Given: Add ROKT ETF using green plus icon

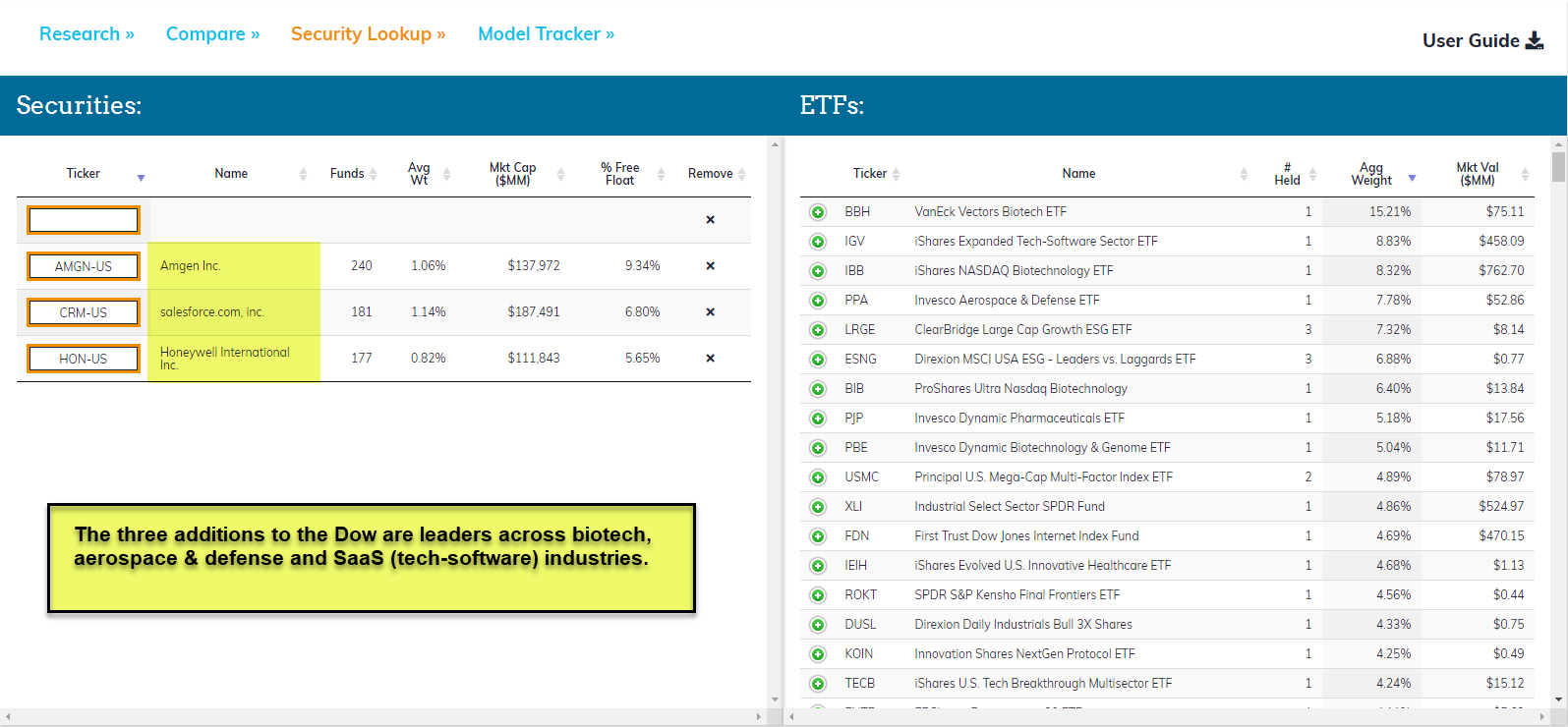Looking at the screenshot, I should pyautogui.click(x=818, y=595).
